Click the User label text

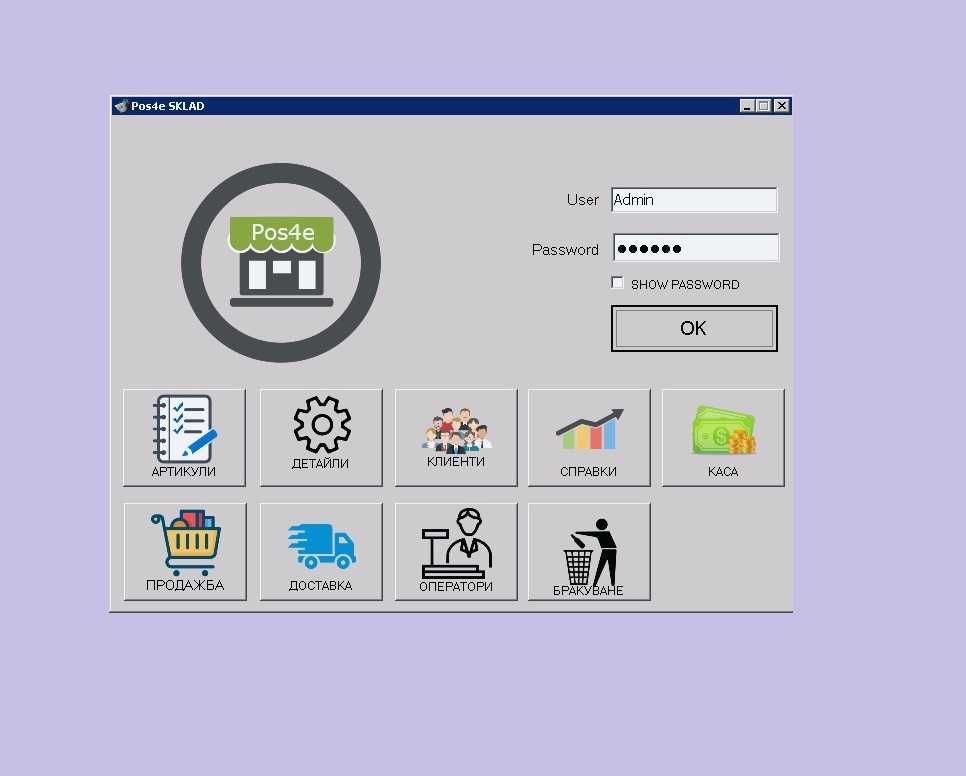(582, 200)
